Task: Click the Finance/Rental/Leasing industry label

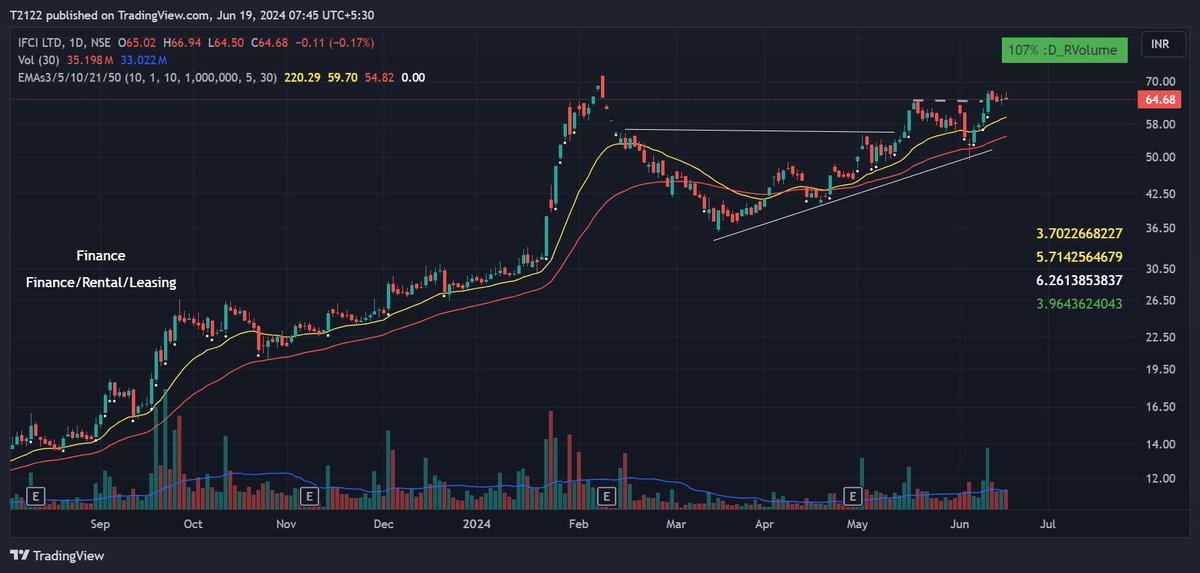Action: click(x=101, y=283)
